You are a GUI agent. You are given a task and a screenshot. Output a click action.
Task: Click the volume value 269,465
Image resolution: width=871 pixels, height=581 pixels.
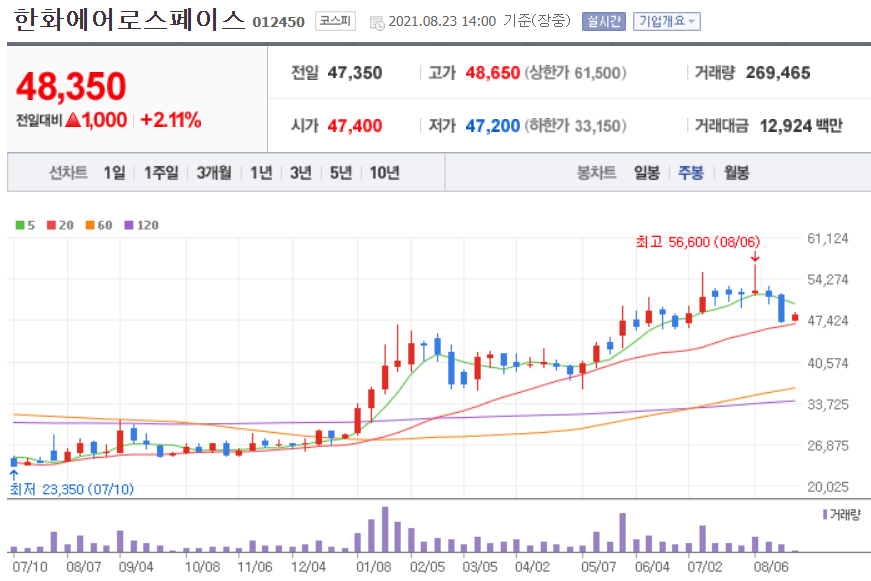pyautogui.click(x=778, y=73)
